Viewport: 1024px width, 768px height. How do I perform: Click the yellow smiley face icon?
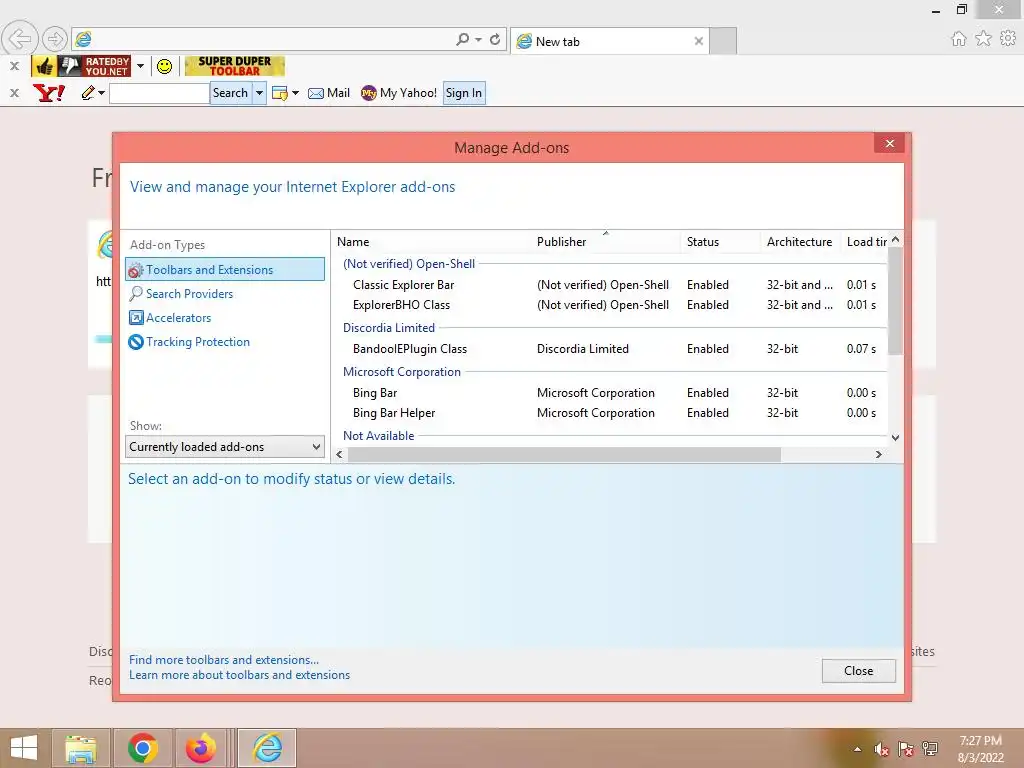pos(165,66)
